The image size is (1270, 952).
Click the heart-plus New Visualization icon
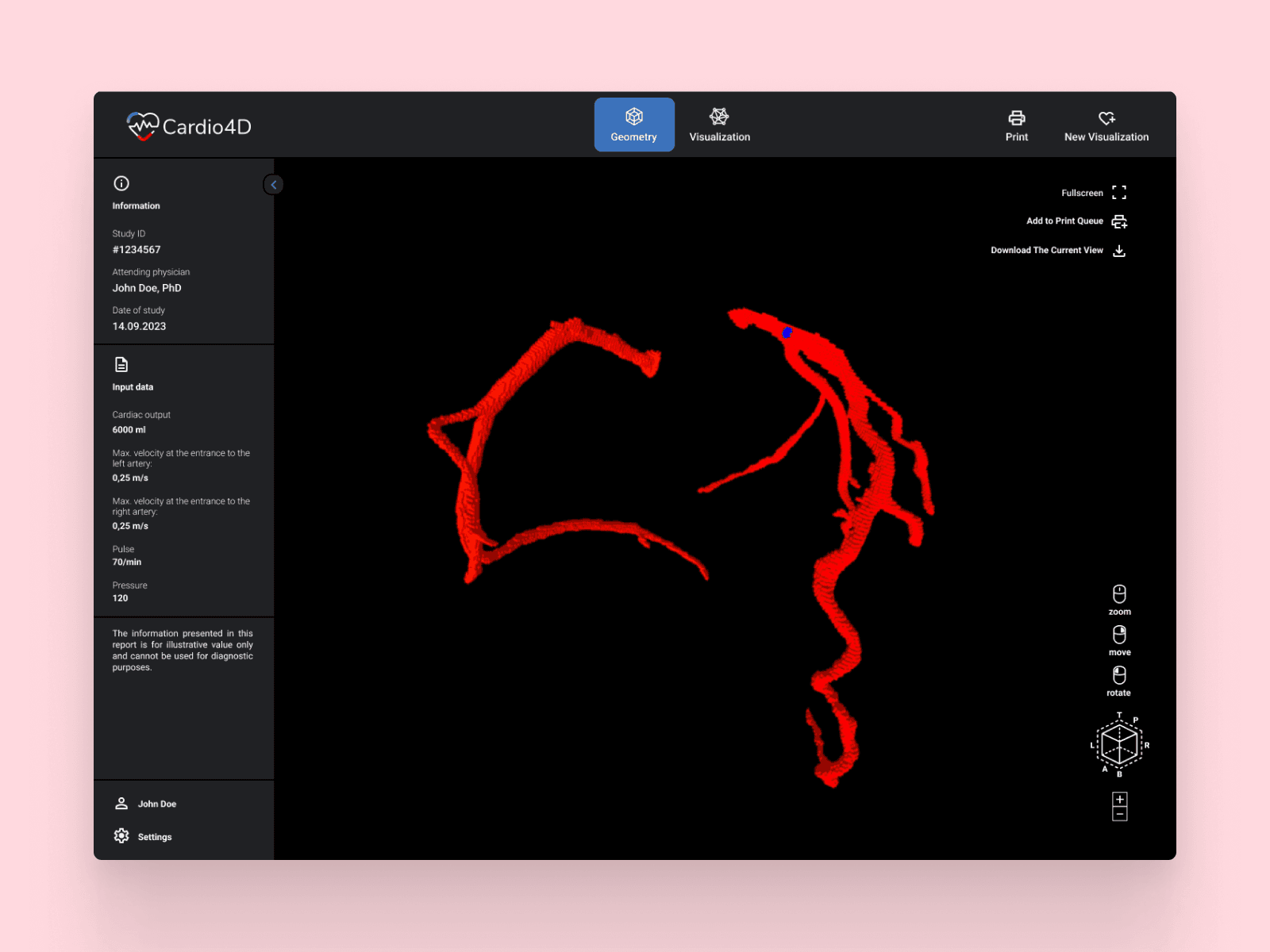click(x=1106, y=118)
